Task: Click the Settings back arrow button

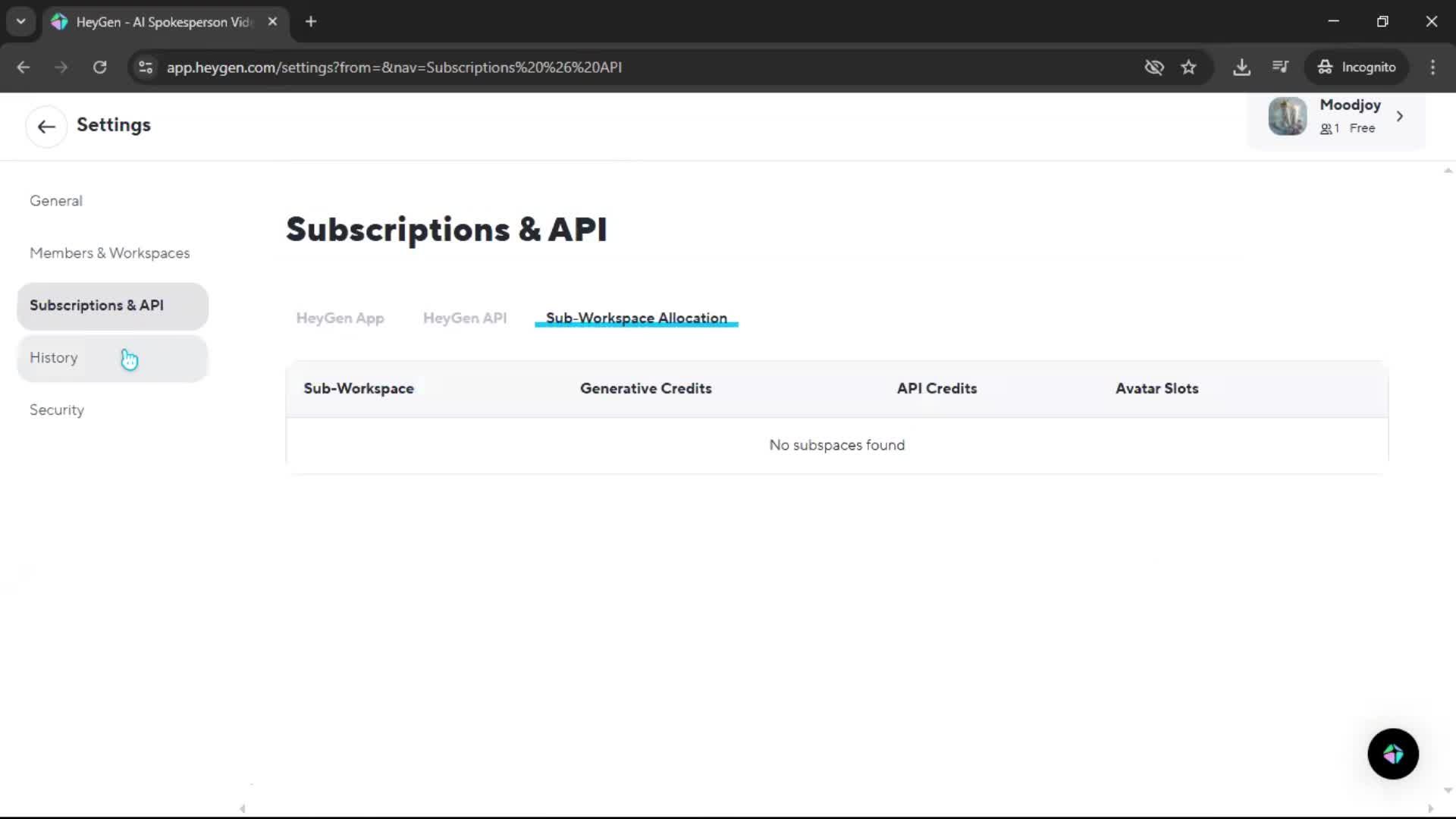Action: pyautogui.click(x=46, y=126)
